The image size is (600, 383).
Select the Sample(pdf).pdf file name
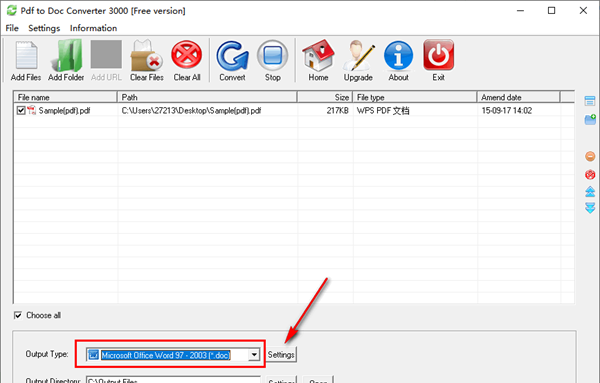64,111
